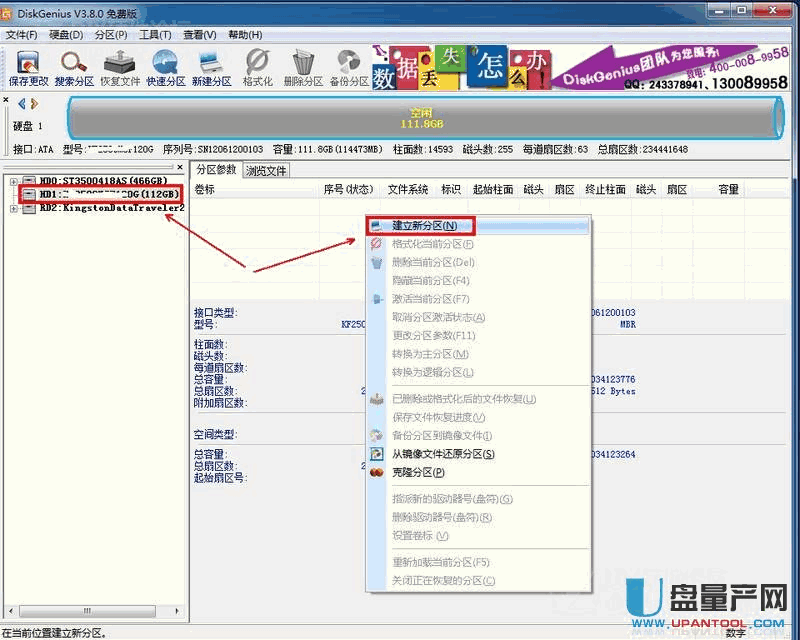Screen dimensions: 800x640
Task: Choose 建立新分区(N) from context menu
Action: 424,226
